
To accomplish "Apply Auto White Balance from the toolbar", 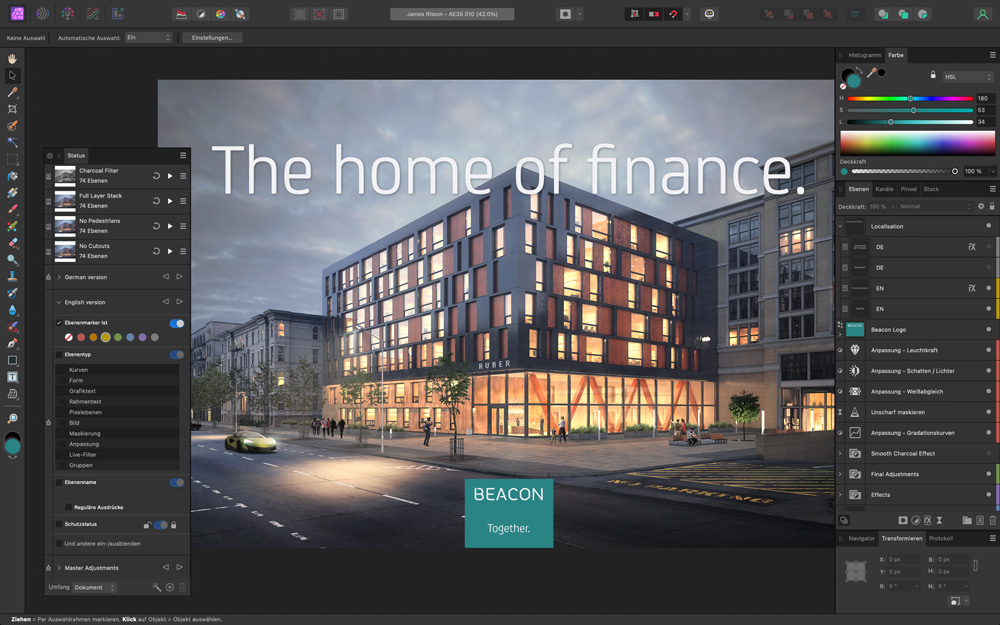I will pyautogui.click(x=240, y=14).
